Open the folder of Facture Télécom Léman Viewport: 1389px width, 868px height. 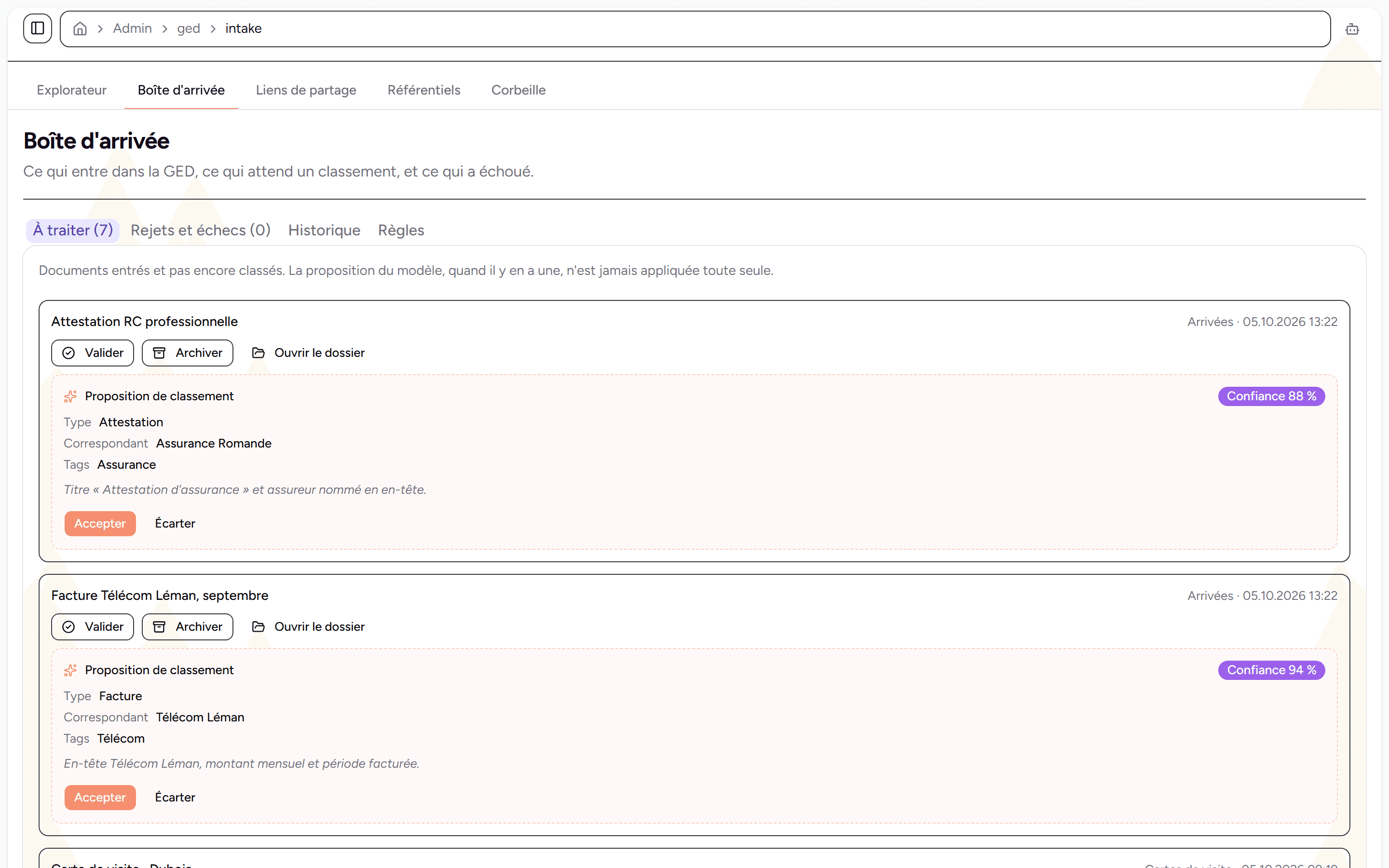coord(308,626)
